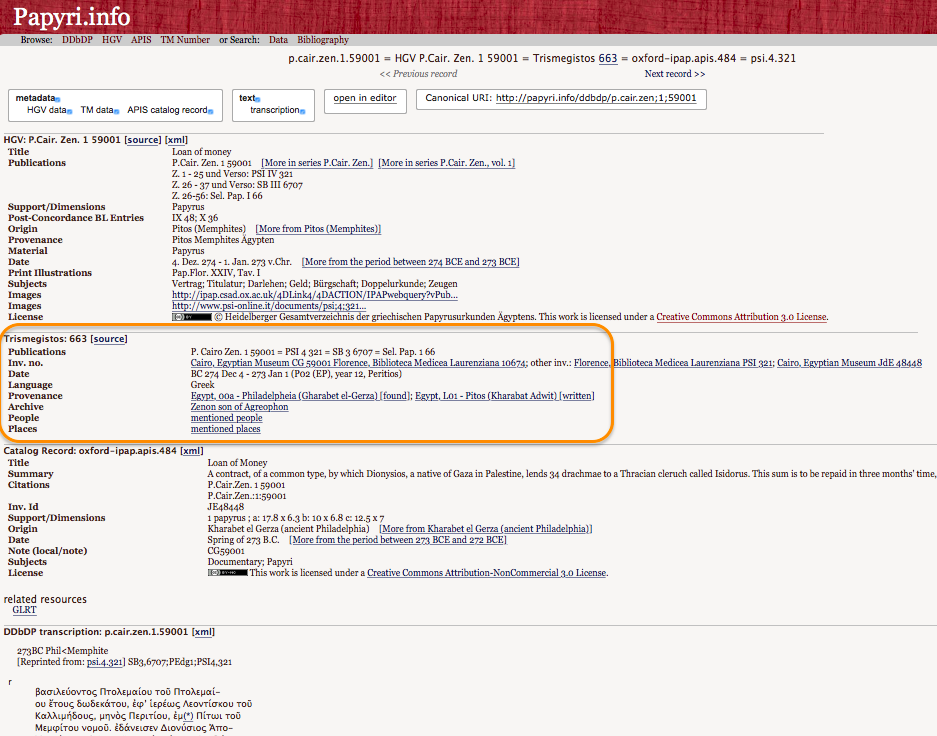Open the ipap.csad.ox.ac.uk images link
The width and height of the screenshot is (937, 736).
point(315,295)
